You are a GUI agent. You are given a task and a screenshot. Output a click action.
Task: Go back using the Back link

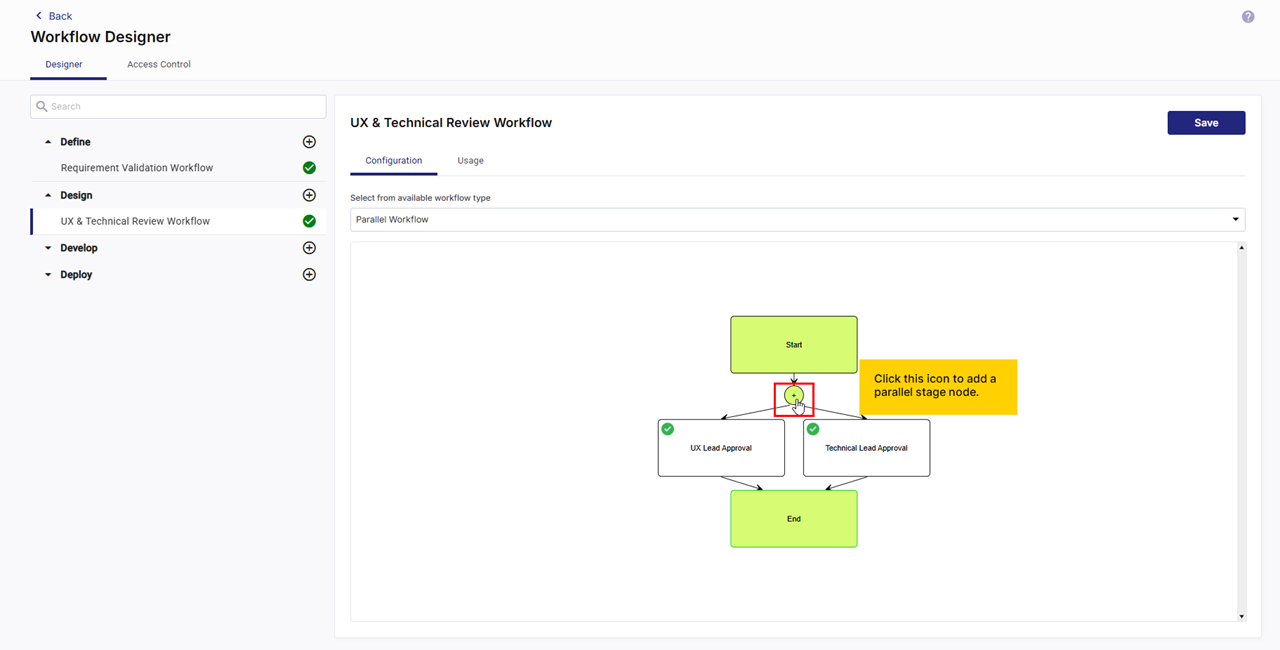coord(54,16)
